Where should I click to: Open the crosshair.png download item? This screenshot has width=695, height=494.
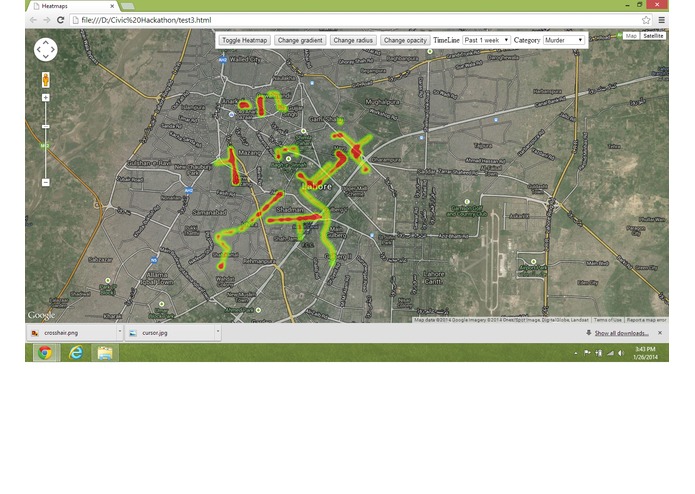pos(71,333)
